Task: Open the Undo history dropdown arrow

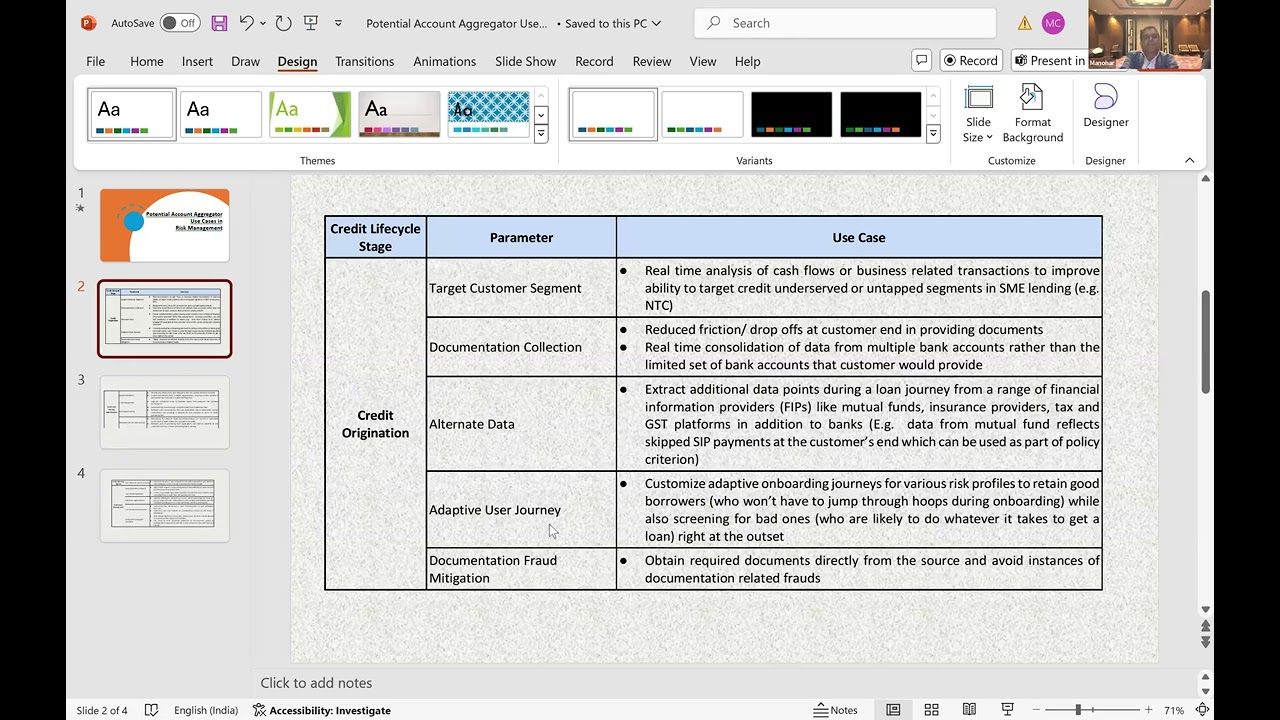Action: point(263,23)
